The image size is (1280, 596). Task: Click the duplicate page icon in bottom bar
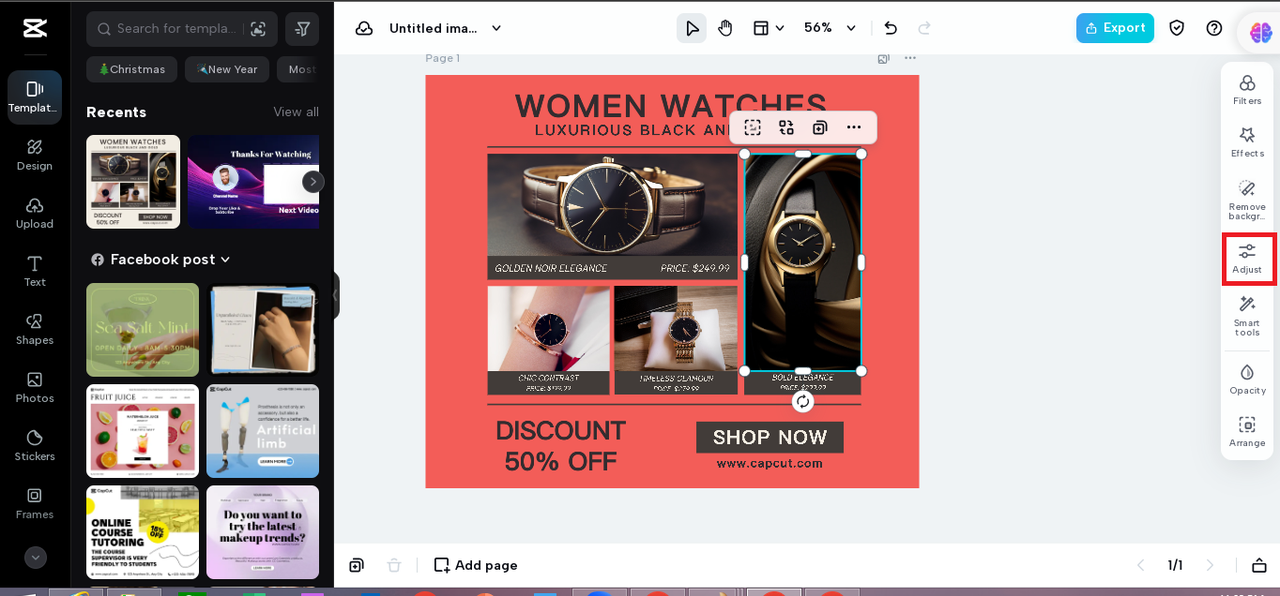[x=357, y=565]
